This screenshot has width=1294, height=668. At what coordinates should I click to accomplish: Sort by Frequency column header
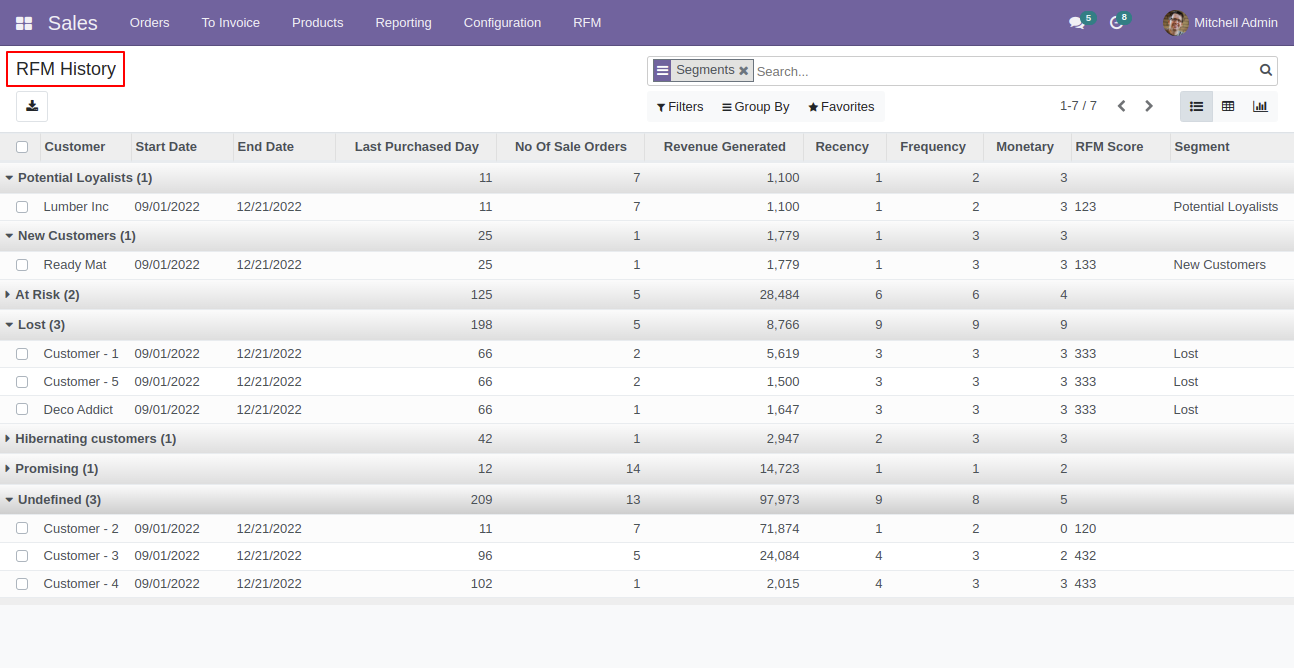point(934,147)
